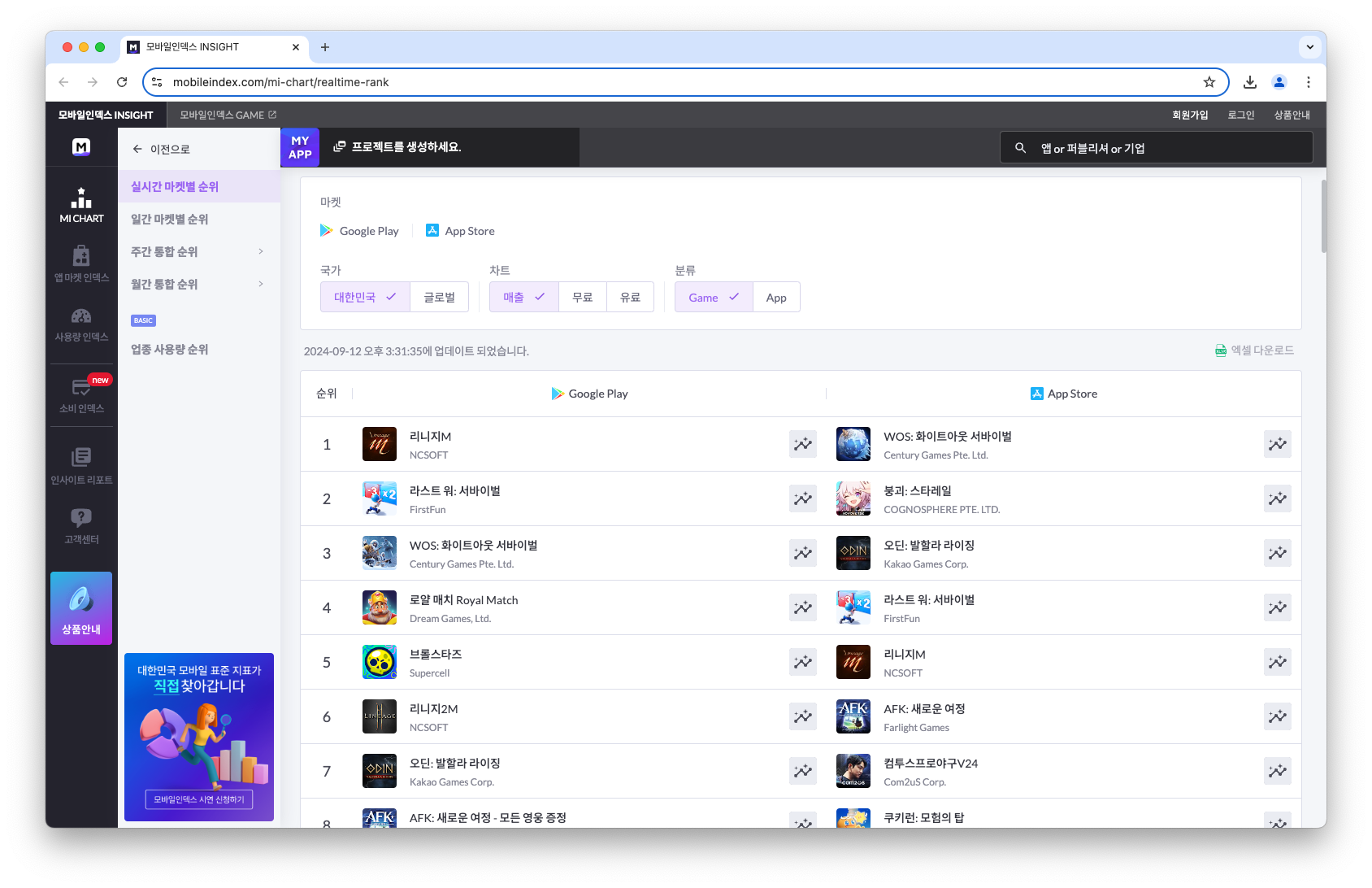Select 대한민국 country option
Screen dimensions: 1372x888
coord(365,298)
